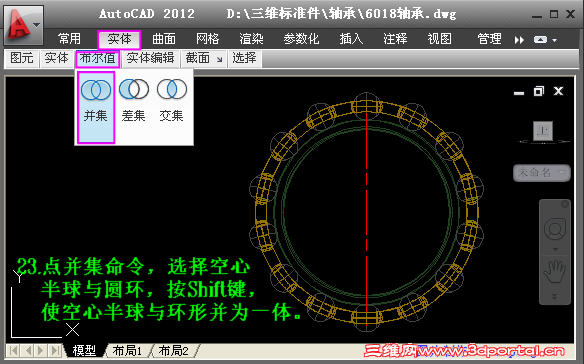Open the application menu dropdown arrow
The height and width of the screenshot is (364, 584).
36,25
